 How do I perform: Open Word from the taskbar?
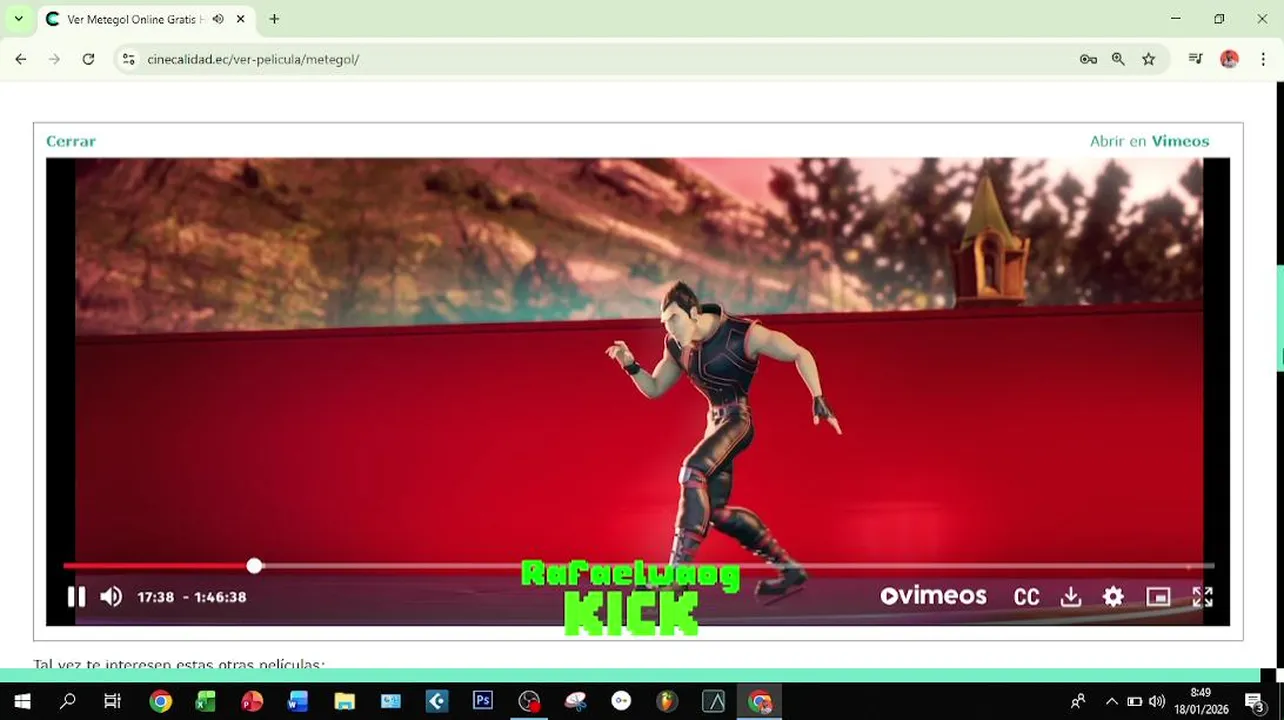coord(297,702)
